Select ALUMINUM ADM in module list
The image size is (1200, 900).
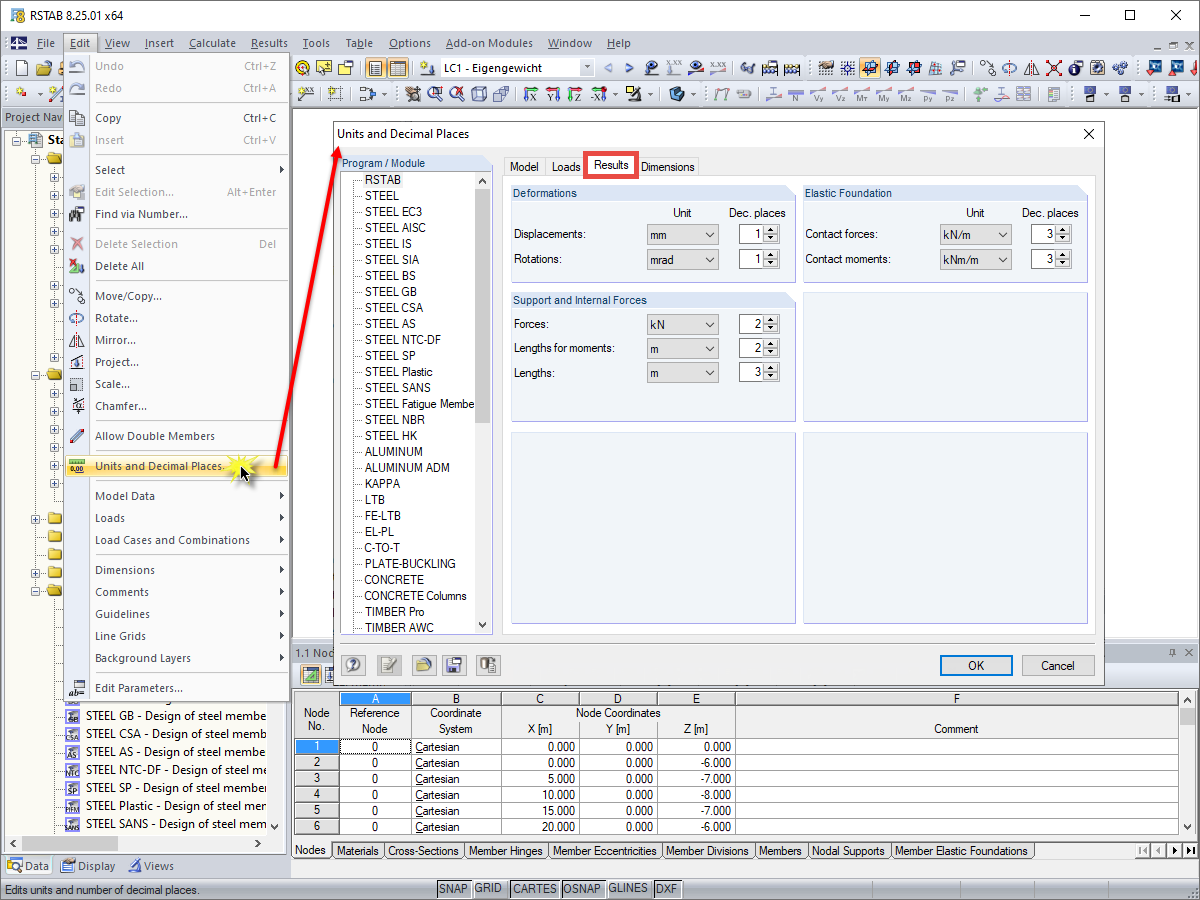(407, 467)
